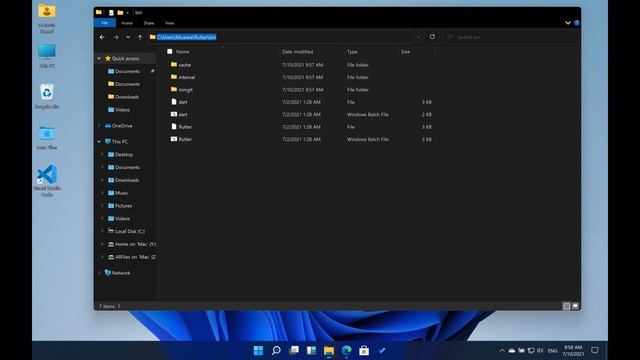Open Widgets from taskbar
Image resolution: width=640 pixels, height=360 pixels.
(311, 350)
